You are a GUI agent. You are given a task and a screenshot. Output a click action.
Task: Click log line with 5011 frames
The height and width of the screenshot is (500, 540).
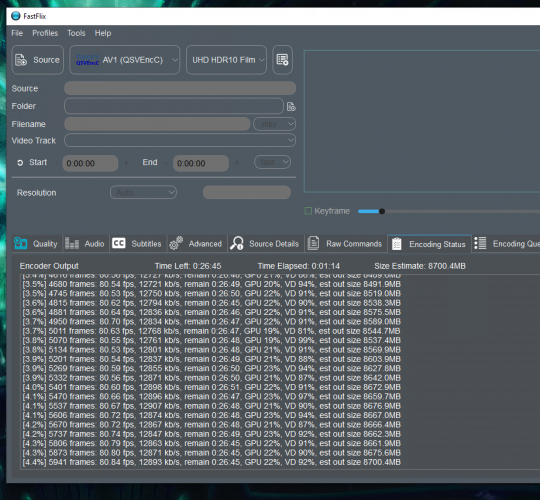(x=211, y=331)
